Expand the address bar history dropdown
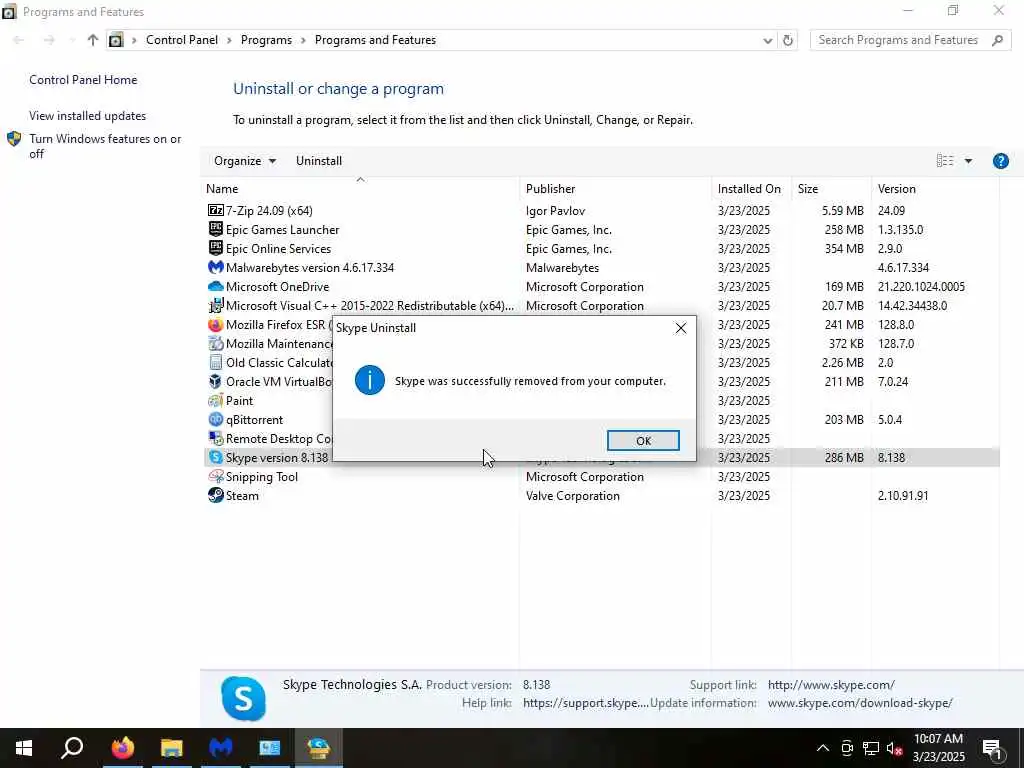Image resolution: width=1024 pixels, height=768 pixels. point(767,40)
